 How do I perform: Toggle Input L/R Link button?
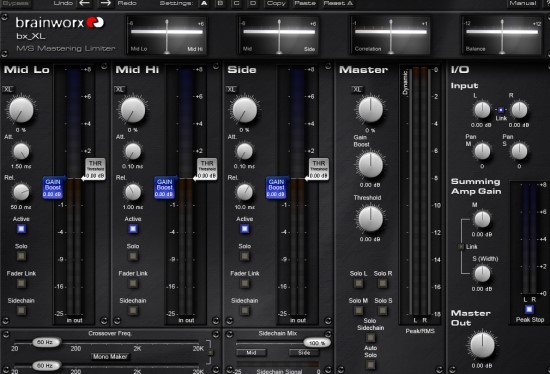501,110
